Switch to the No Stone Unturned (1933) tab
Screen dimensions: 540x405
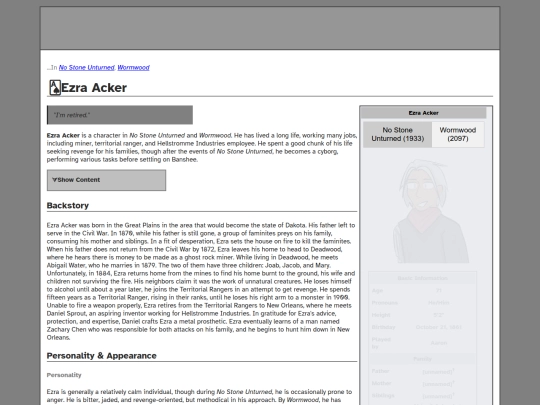click(x=397, y=134)
